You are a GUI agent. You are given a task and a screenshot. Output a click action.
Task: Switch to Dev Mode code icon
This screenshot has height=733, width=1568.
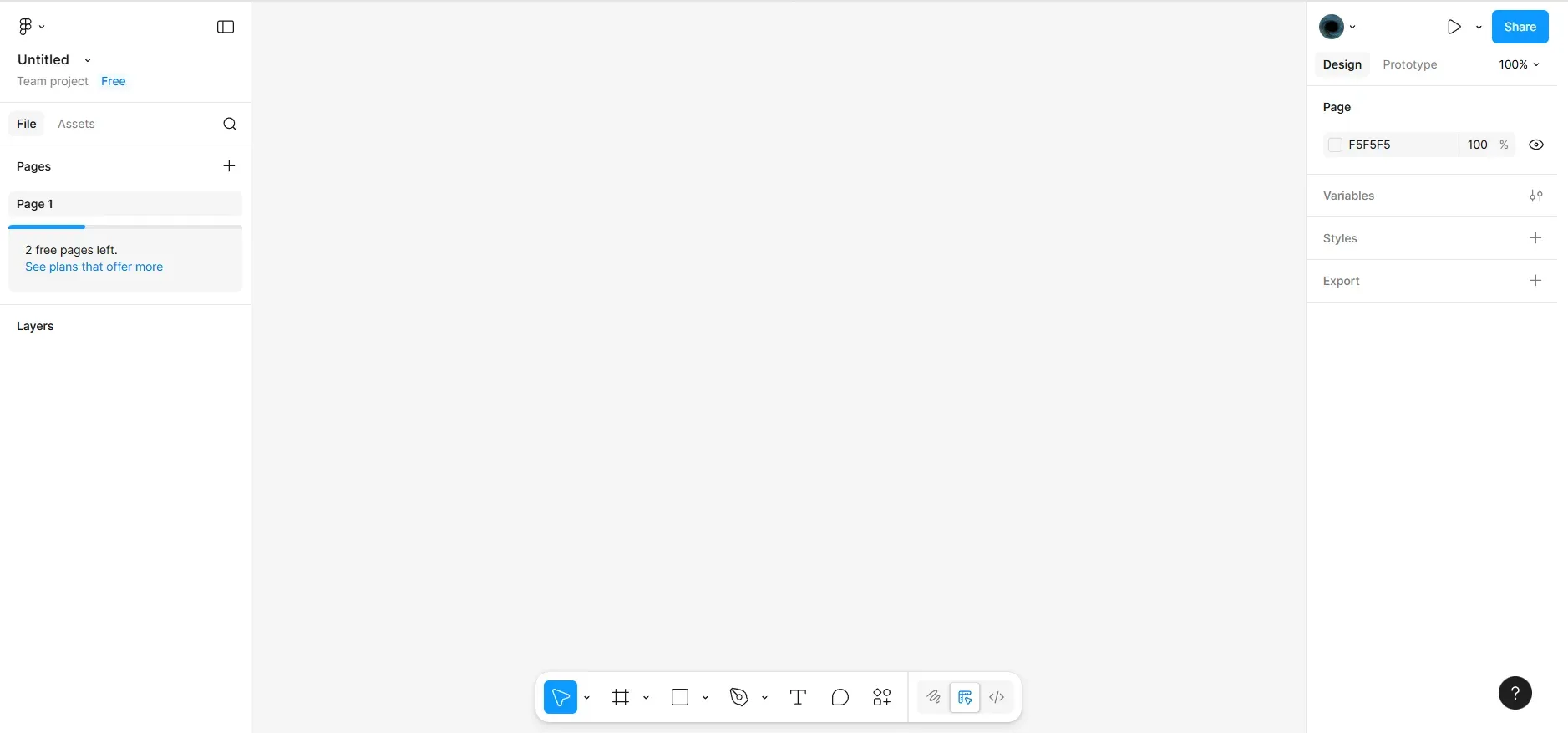pyautogui.click(x=997, y=697)
